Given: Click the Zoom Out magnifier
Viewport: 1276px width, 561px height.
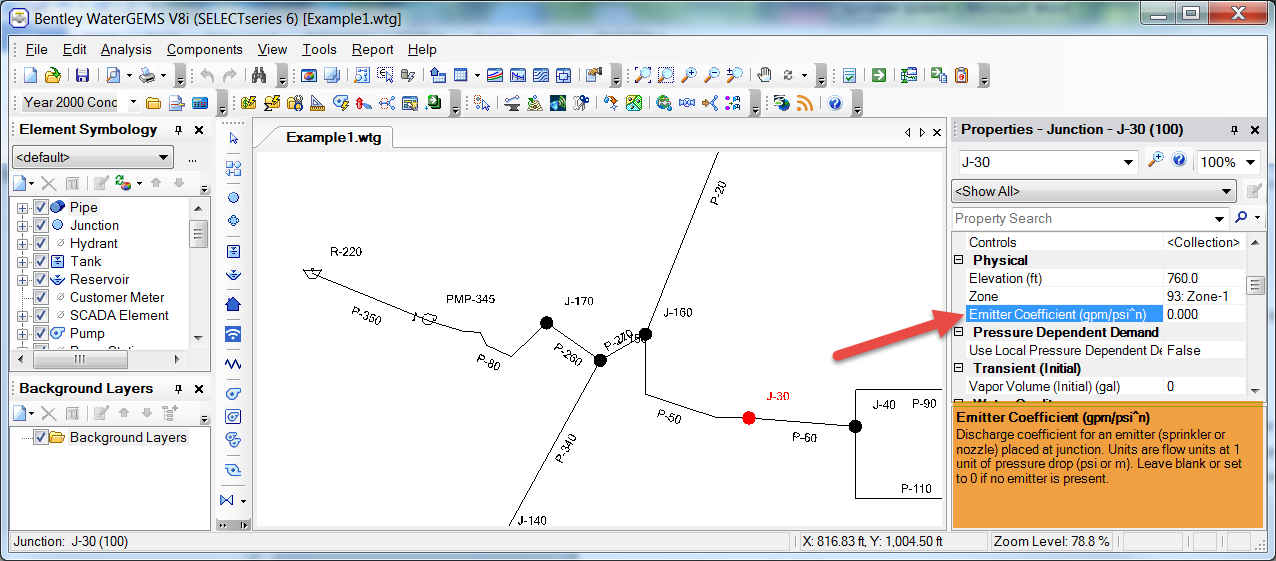Looking at the screenshot, I should [712, 76].
